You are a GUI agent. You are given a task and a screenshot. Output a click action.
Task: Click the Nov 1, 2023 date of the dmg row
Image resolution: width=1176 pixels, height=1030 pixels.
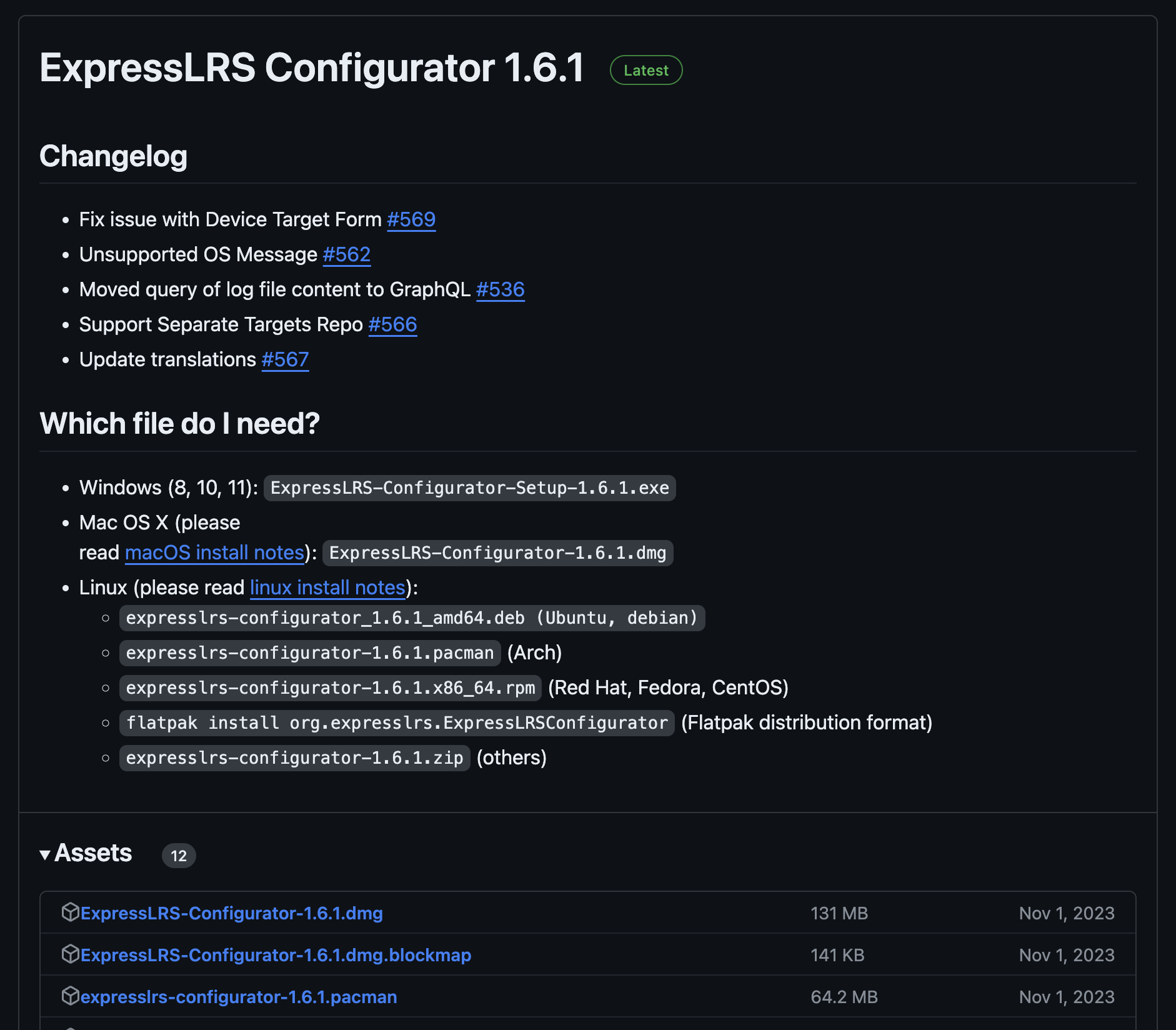1067,913
